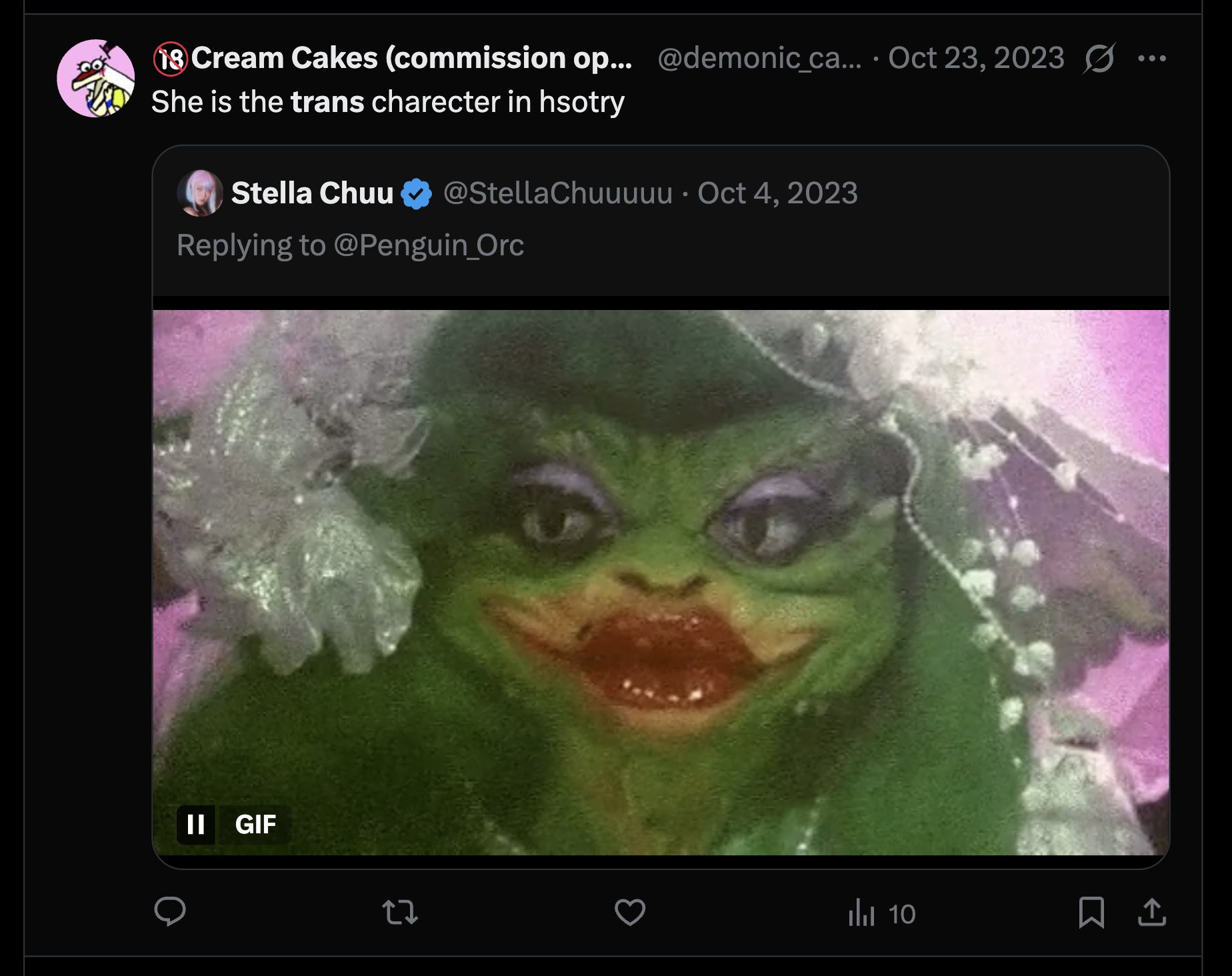The image size is (1232, 976).
Task: Click Stella Chuu's small avatar
Action: [x=200, y=193]
